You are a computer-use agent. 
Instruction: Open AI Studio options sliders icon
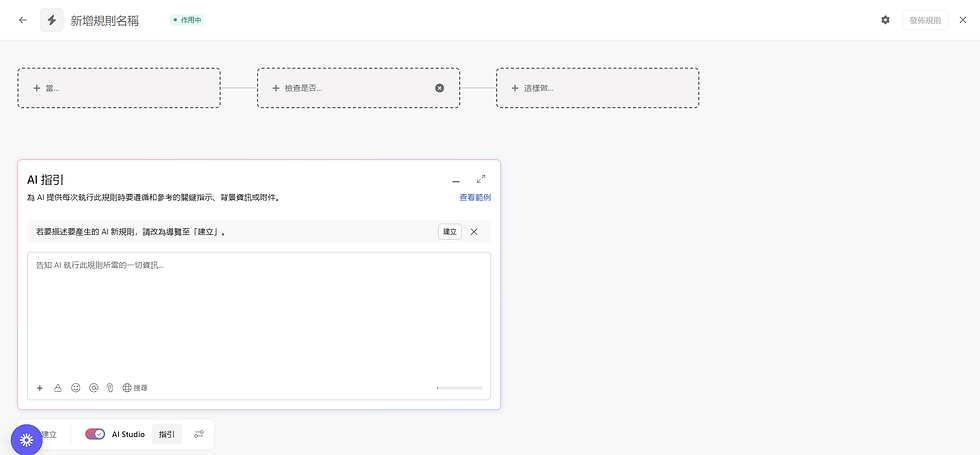pyautogui.click(x=199, y=434)
